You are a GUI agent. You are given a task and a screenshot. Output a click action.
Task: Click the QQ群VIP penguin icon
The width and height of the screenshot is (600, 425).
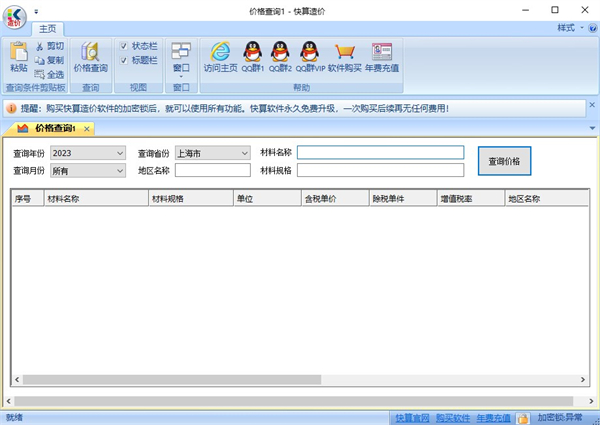point(310,52)
